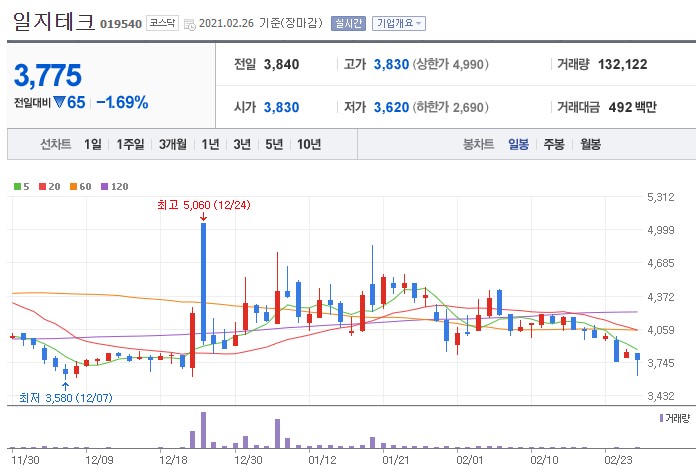The width and height of the screenshot is (696, 475).
Task: Click the purple 120-day moving average swatch
Action: (x=105, y=187)
